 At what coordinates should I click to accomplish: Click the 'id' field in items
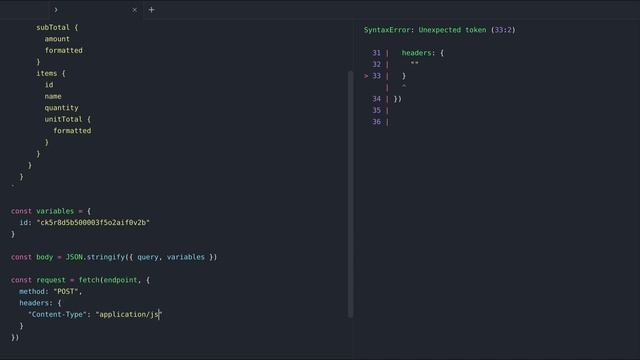click(x=49, y=85)
